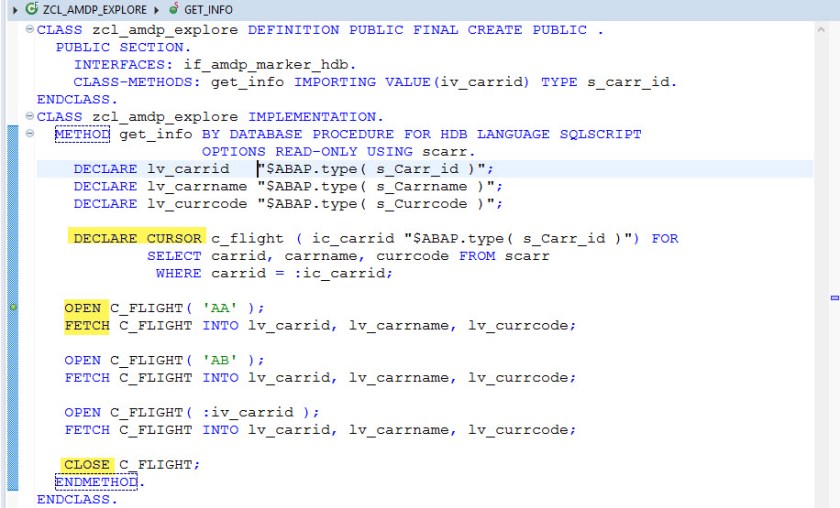The height and width of the screenshot is (508, 840).
Task: Click BY DATABASE PROCEDURE text
Action: (297, 134)
